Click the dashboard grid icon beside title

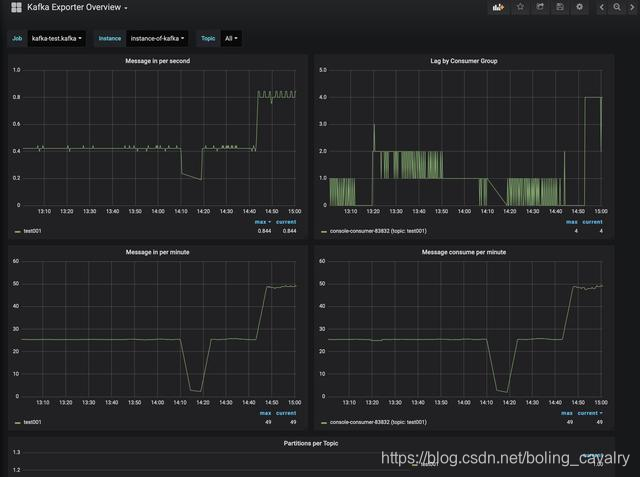[16, 7]
